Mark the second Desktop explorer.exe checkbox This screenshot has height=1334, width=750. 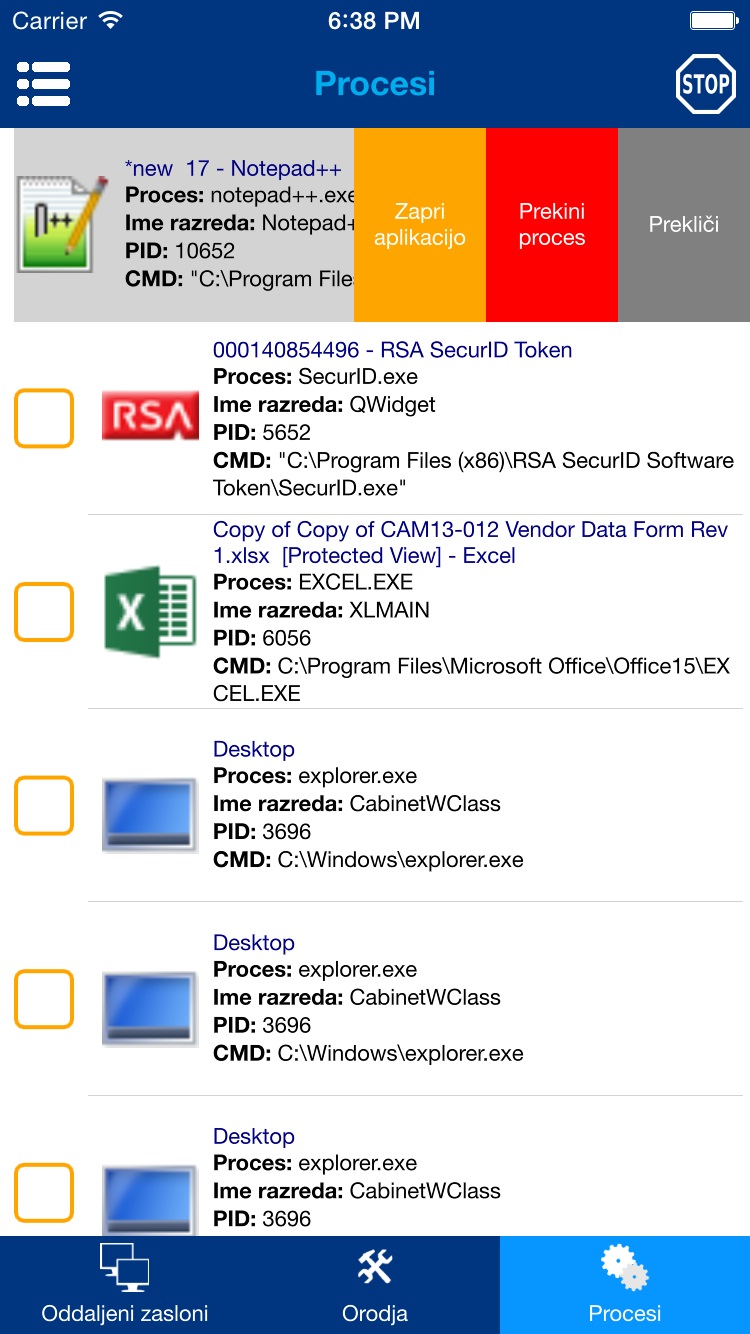coord(44,999)
